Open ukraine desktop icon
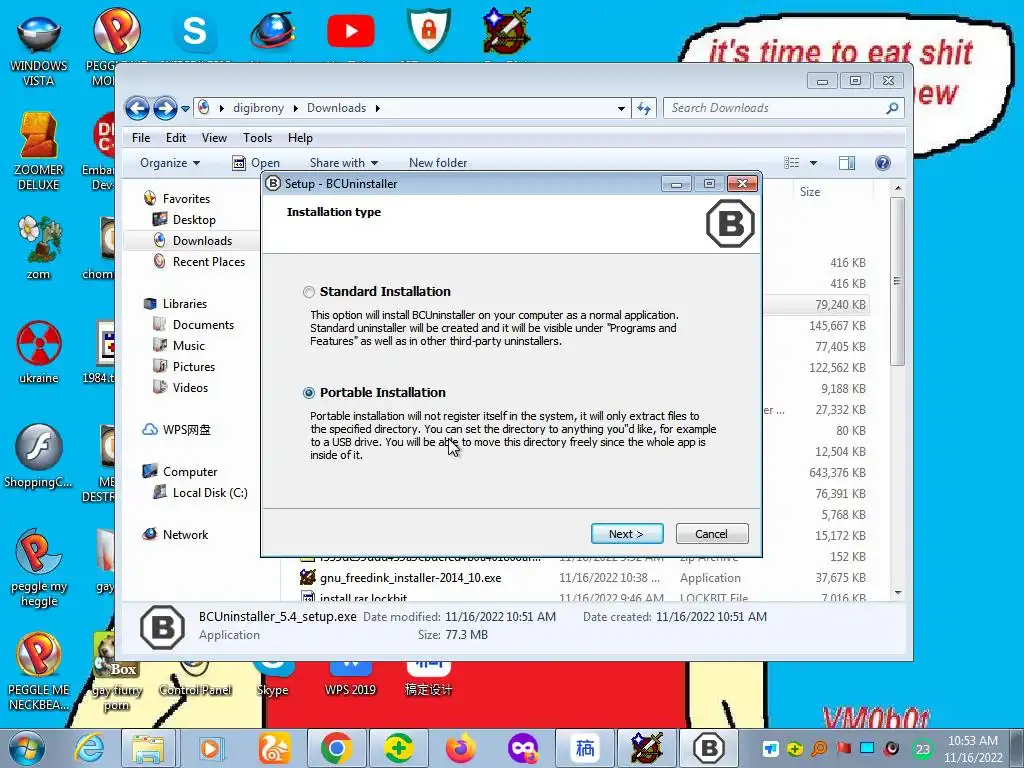This screenshot has height=768, width=1024. coord(39,351)
